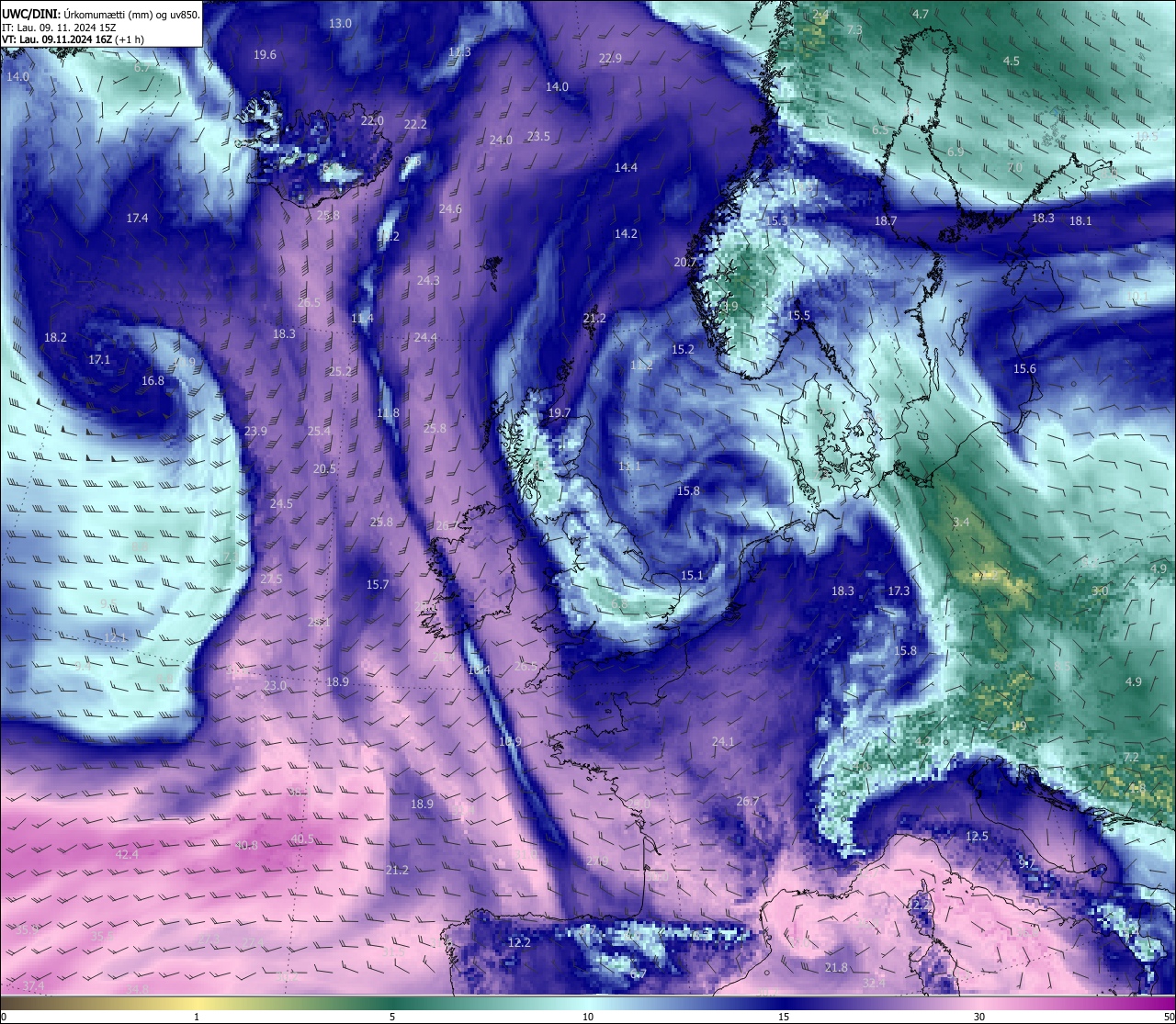Click the 24.5 value on the map
This screenshot has height=1024, width=1176.
point(281,503)
